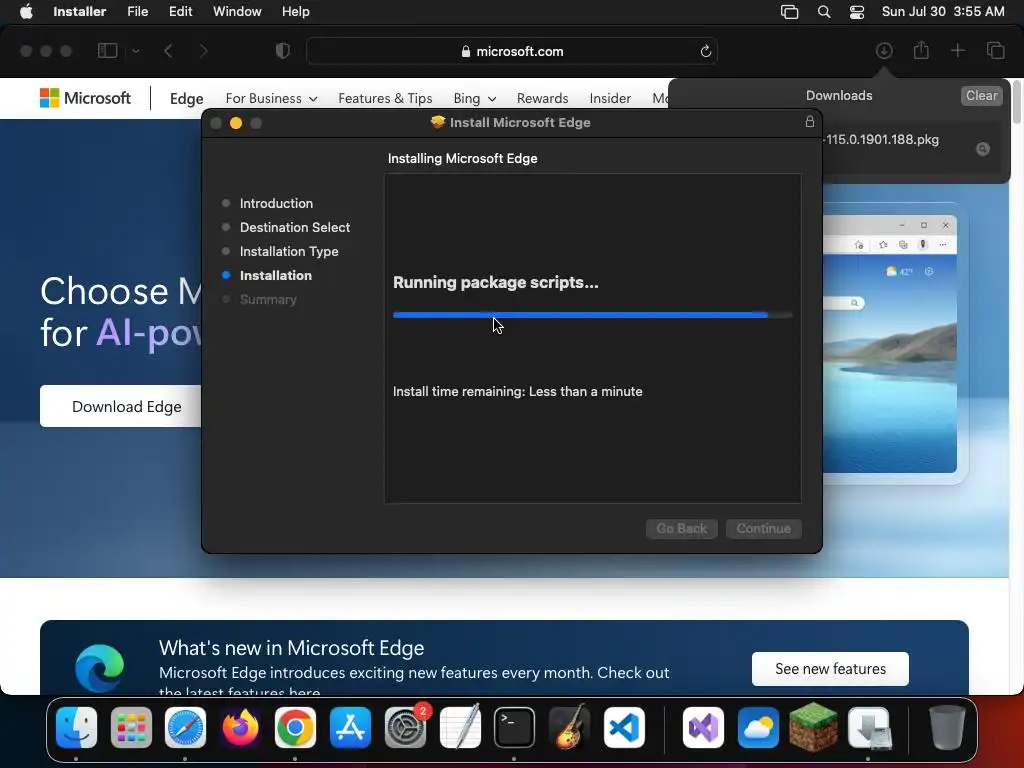The height and width of the screenshot is (768, 1024).
Task: Expand the Bing dropdown on Microsoft page
Action: (475, 99)
